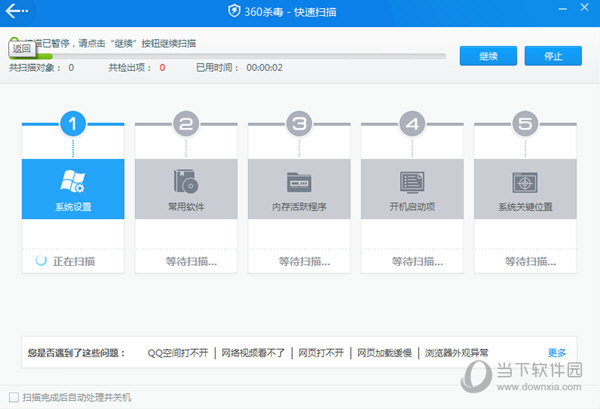Click the 360 shield logo icon
The width and height of the screenshot is (600, 409).
click(x=234, y=11)
